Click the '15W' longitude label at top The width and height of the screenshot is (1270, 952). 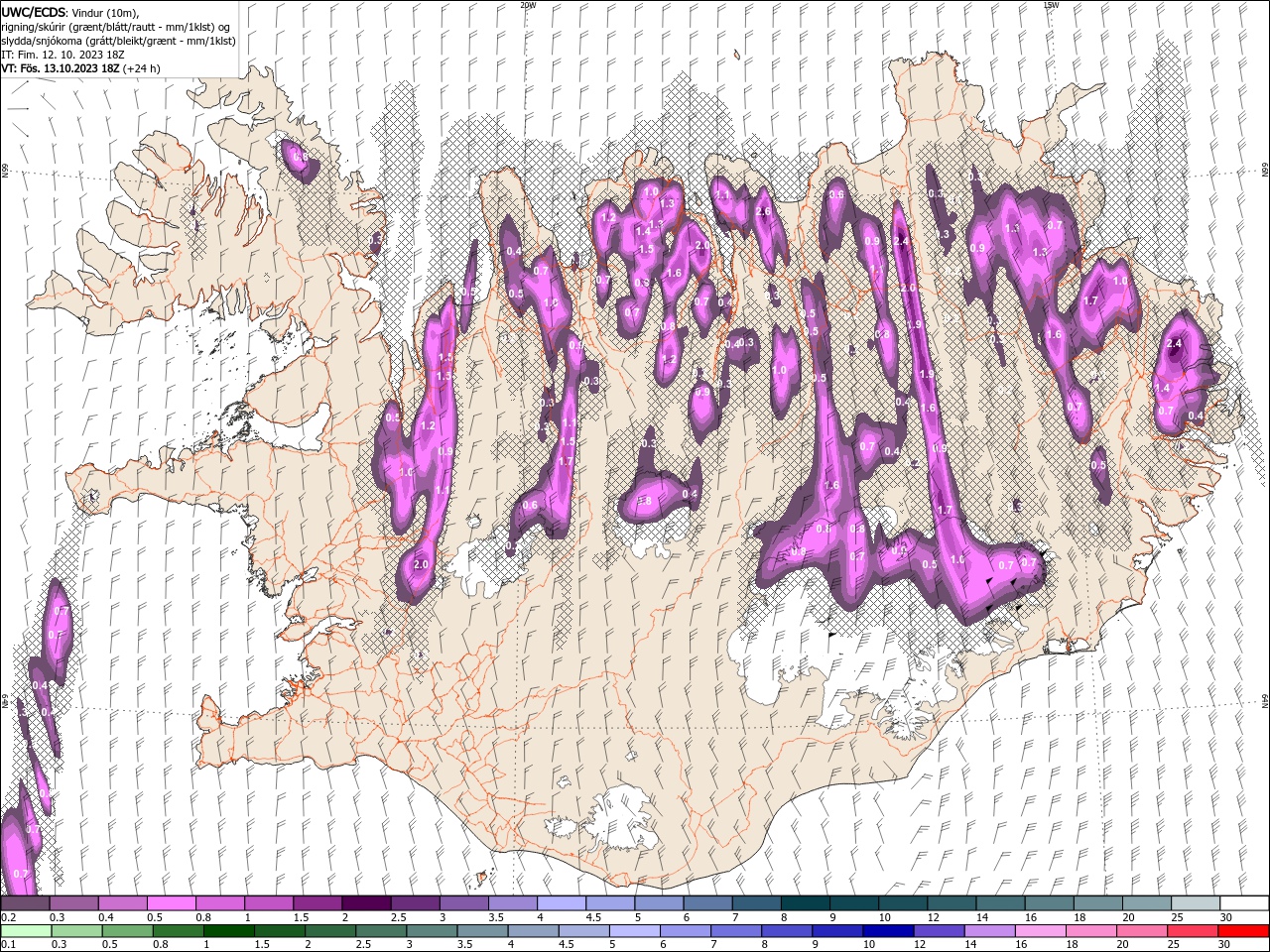1051,4
